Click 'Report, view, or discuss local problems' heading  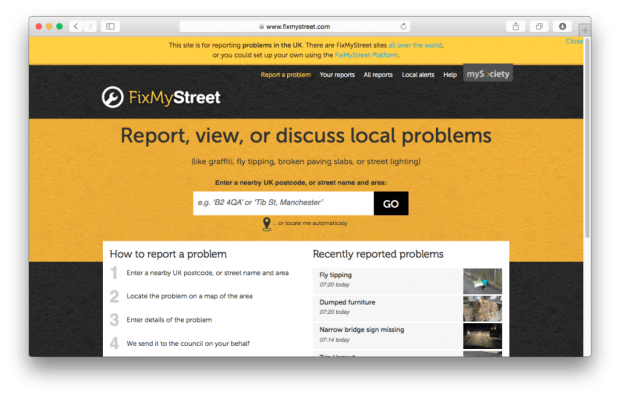pyautogui.click(x=306, y=136)
